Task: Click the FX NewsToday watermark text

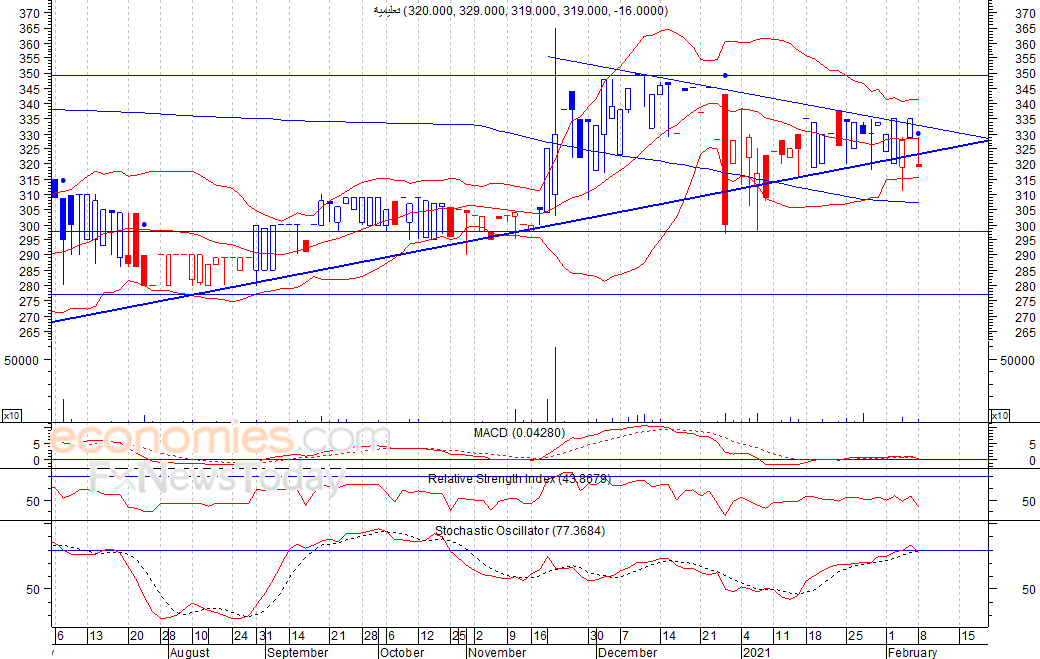Action: click(x=215, y=479)
